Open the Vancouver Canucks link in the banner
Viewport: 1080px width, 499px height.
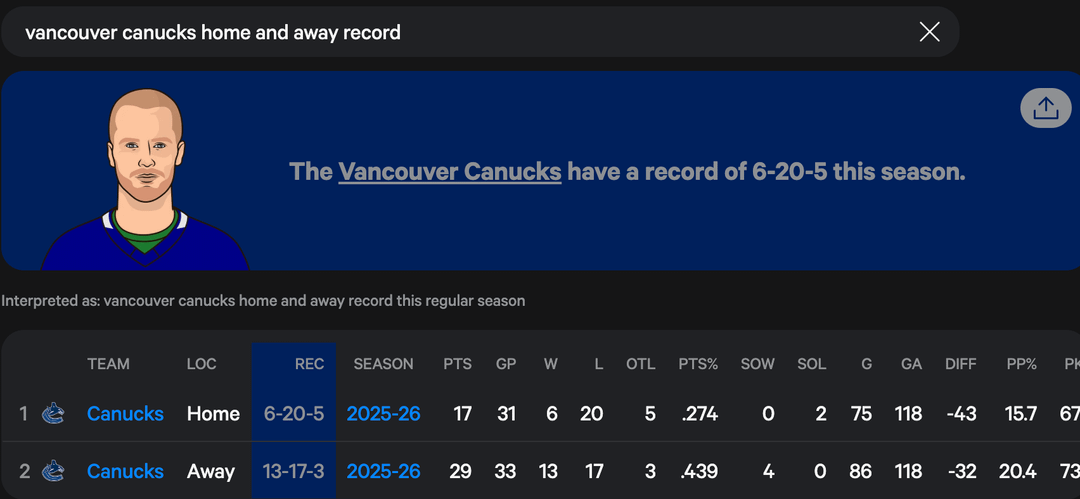(x=450, y=171)
